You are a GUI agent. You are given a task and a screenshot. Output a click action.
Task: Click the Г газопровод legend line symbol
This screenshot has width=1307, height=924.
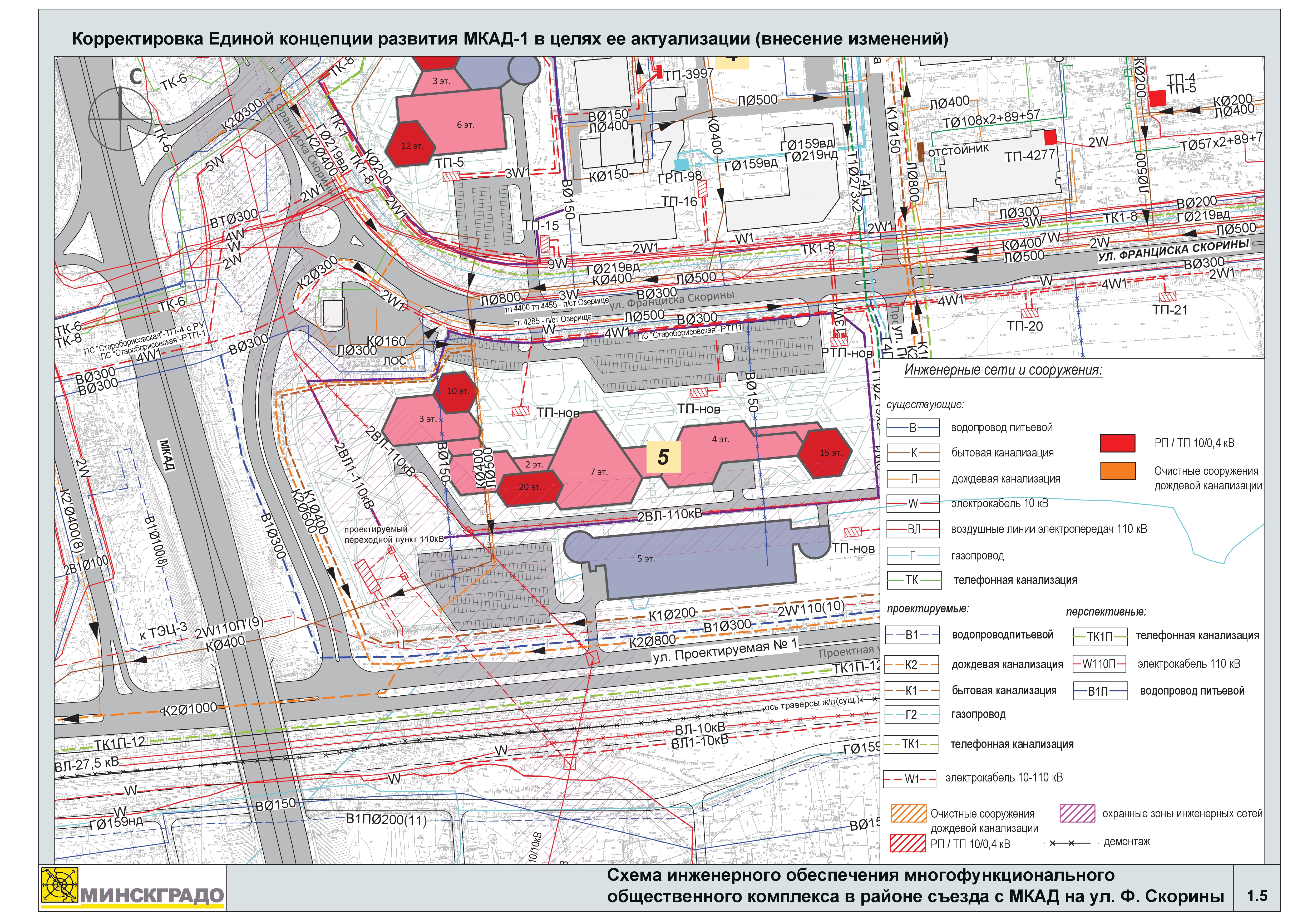coord(913,556)
